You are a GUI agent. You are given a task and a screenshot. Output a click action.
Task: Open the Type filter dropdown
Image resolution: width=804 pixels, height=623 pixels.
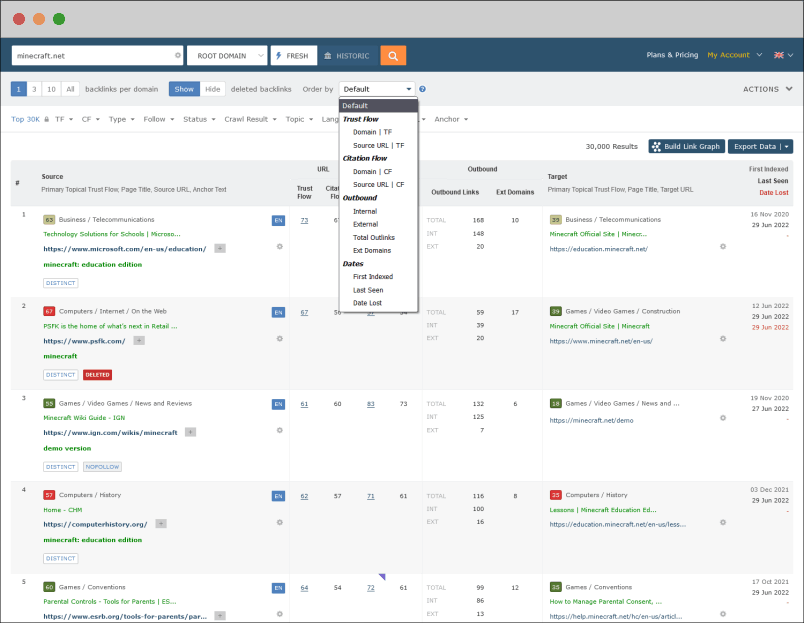click(x=122, y=119)
